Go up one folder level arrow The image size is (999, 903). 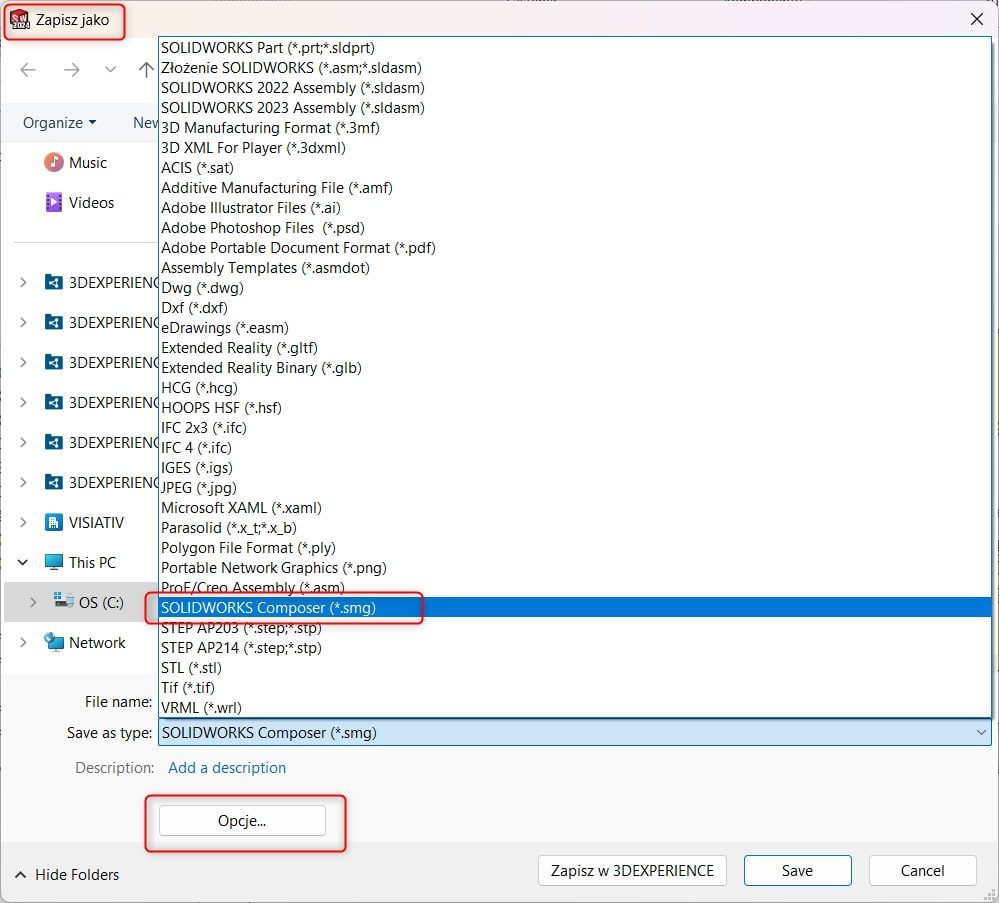point(146,69)
